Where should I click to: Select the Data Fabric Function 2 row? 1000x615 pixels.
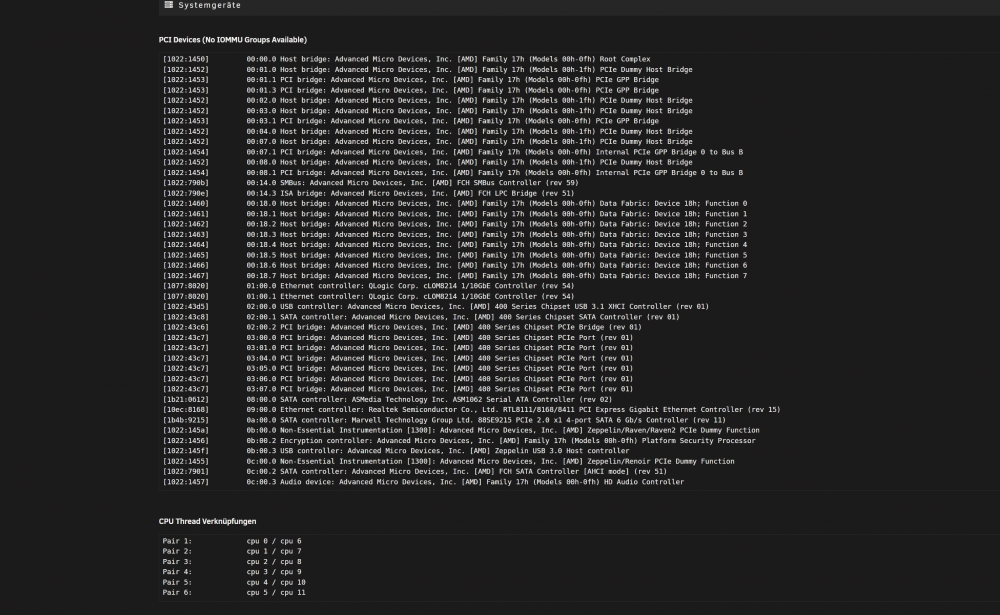(455, 224)
